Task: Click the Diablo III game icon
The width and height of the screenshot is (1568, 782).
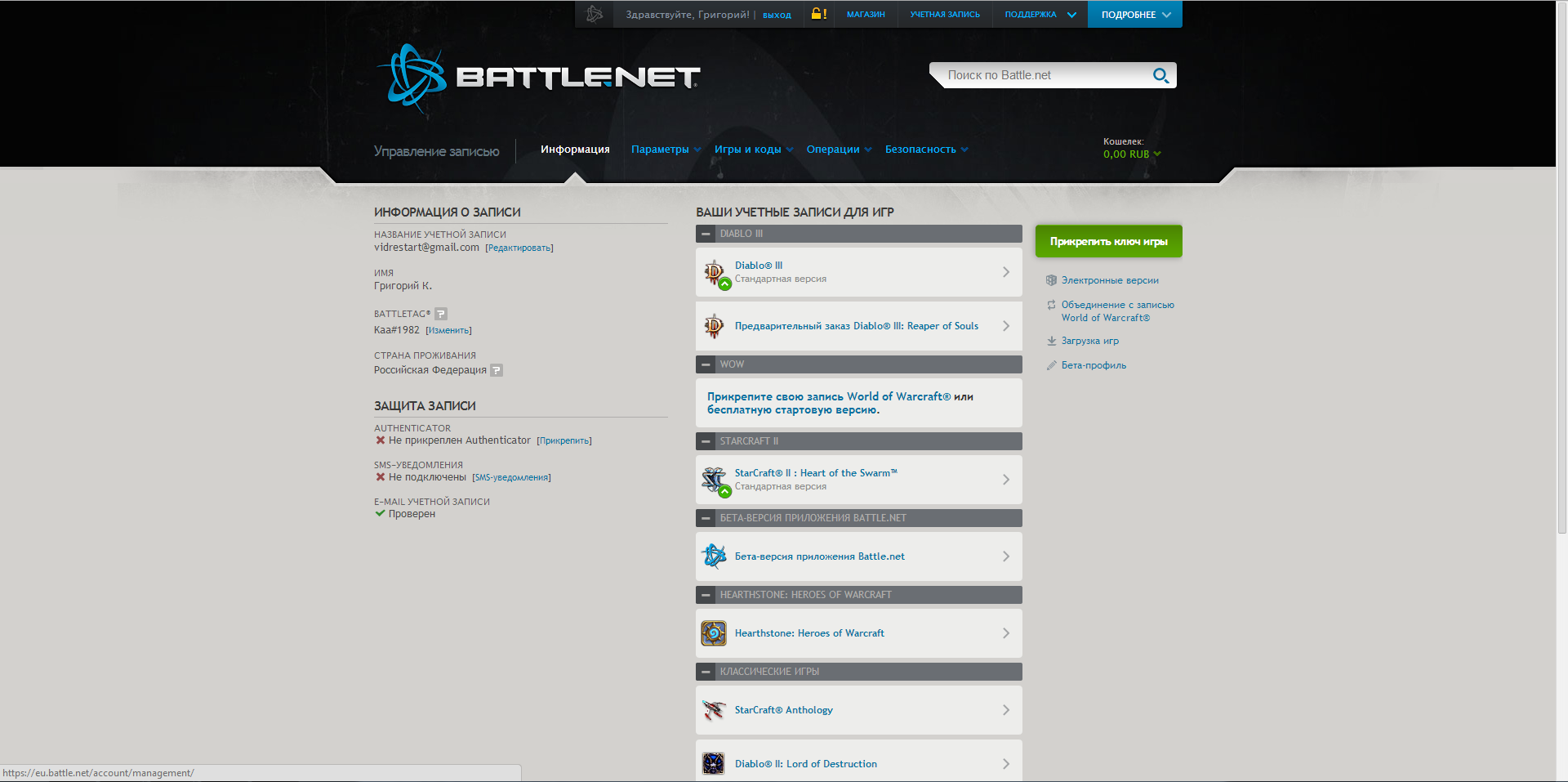Action: point(715,273)
